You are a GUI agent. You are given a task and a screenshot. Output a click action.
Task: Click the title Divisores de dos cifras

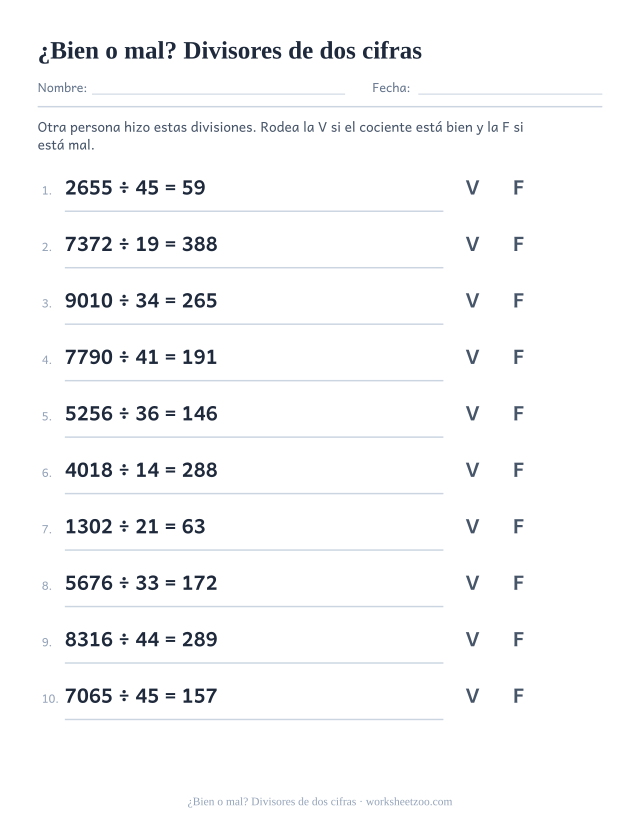click(x=302, y=51)
